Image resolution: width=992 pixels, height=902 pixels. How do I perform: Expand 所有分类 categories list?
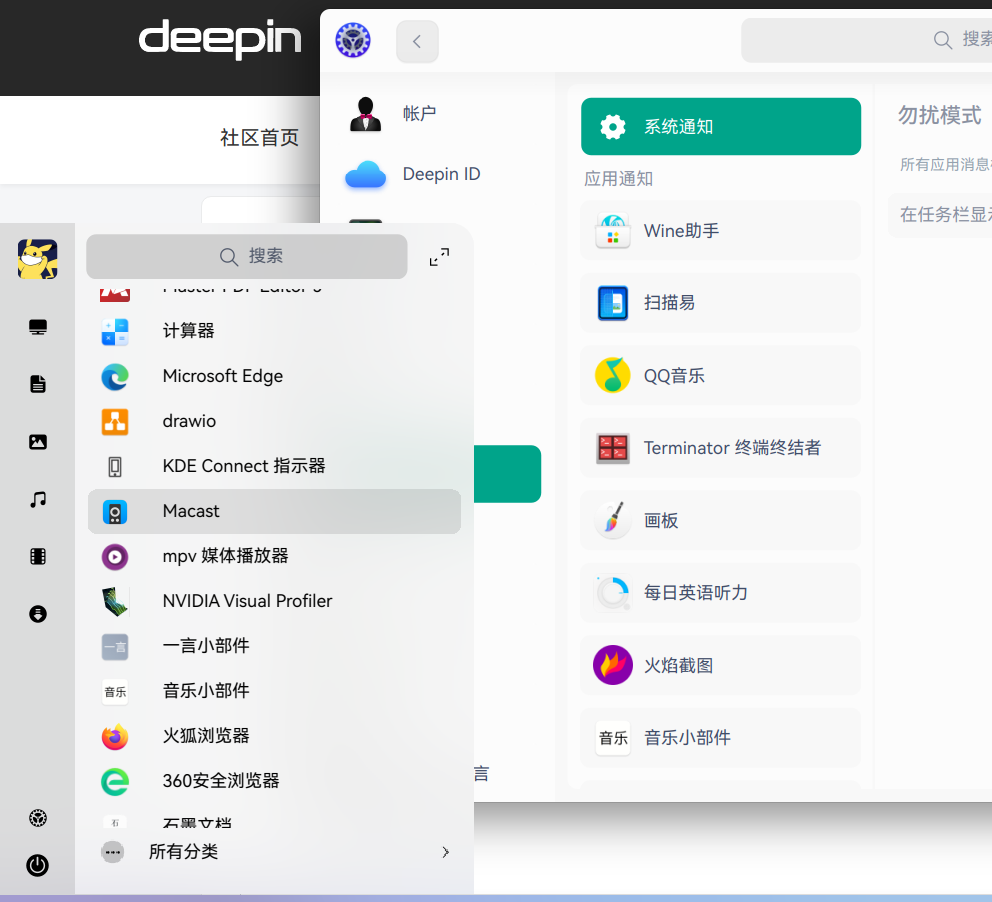tap(274, 852)
